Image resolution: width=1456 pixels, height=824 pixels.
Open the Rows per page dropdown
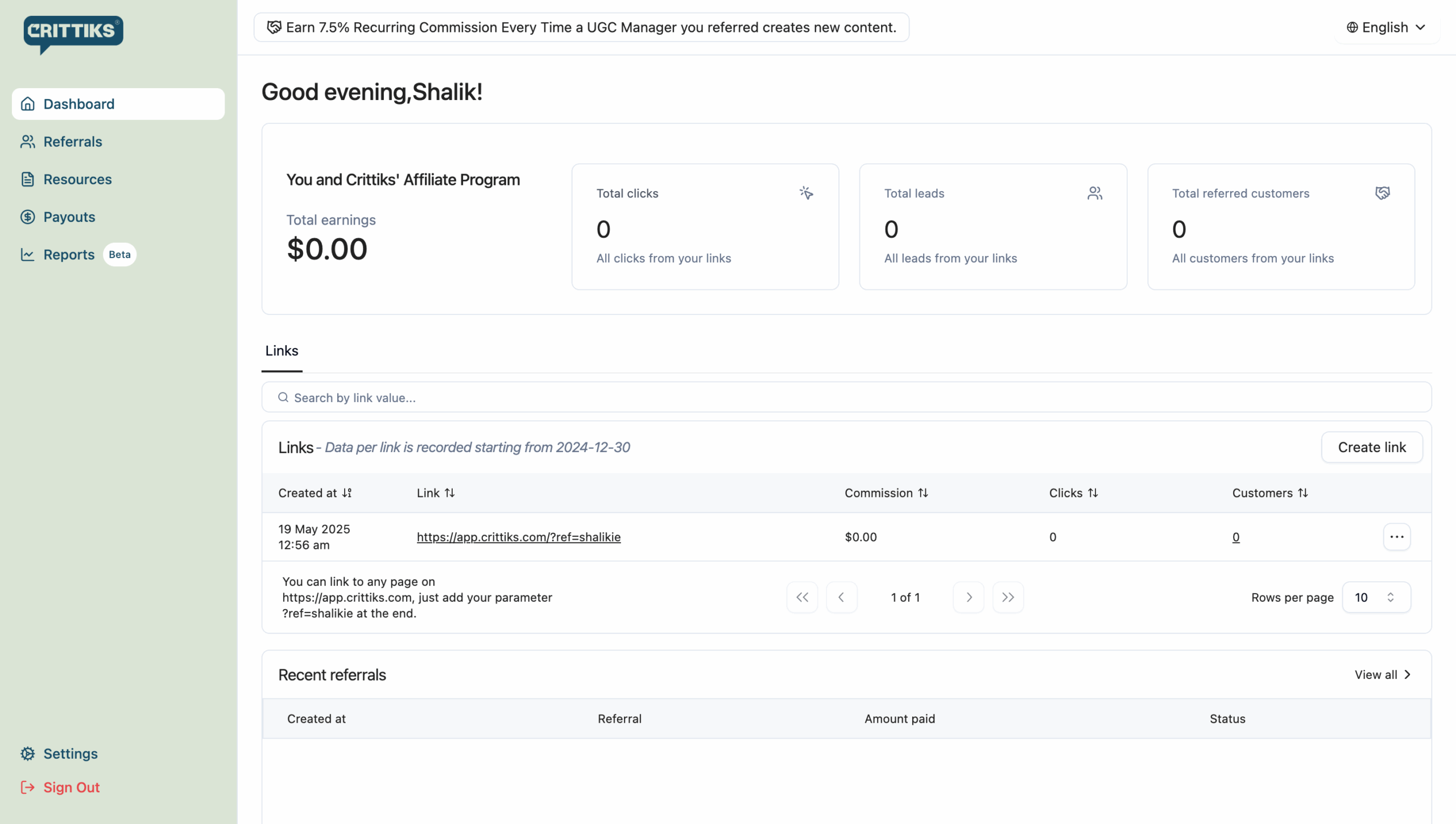(x=1376, y=597)
